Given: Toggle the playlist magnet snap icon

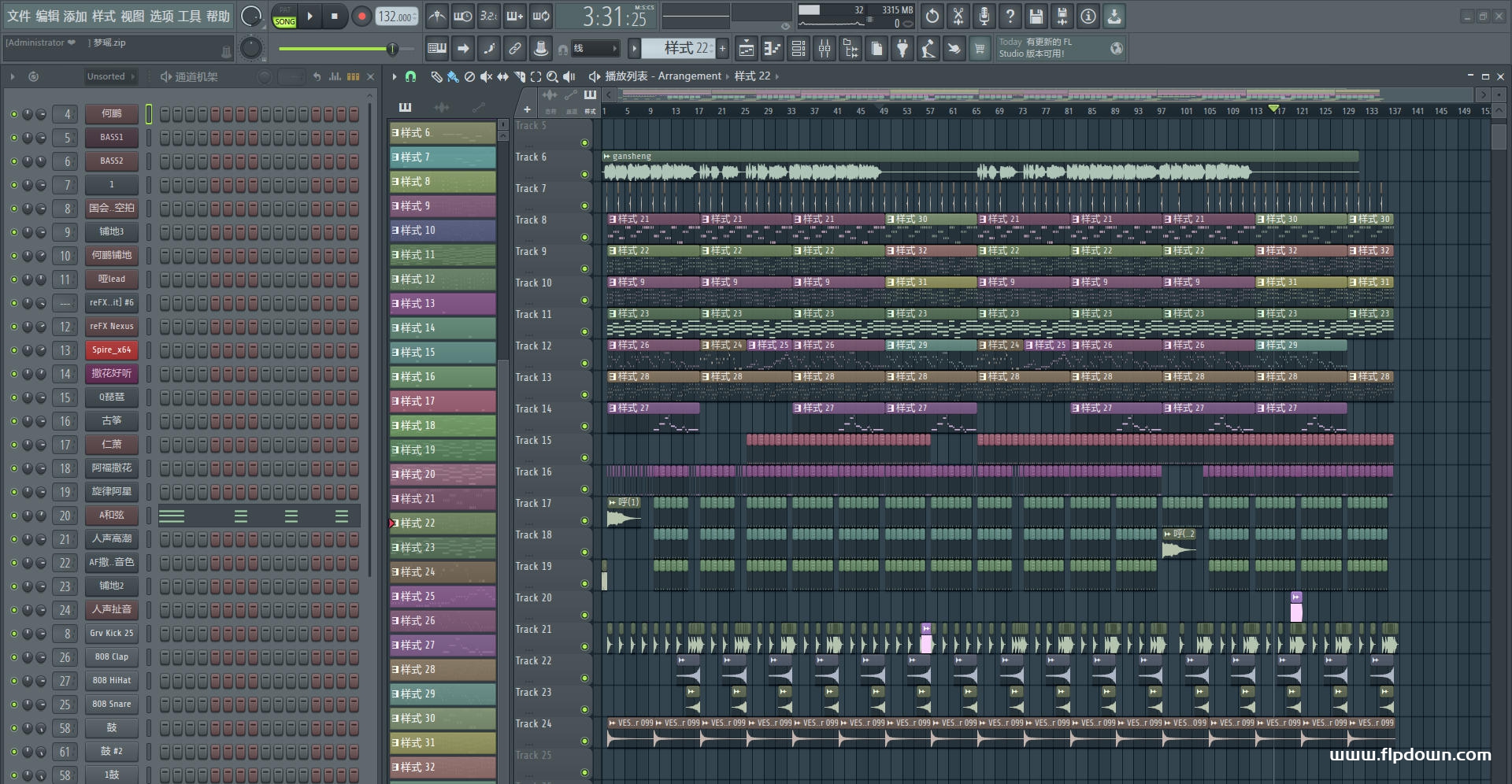Looking at the screenshot, I should click(x=410, y=76).
